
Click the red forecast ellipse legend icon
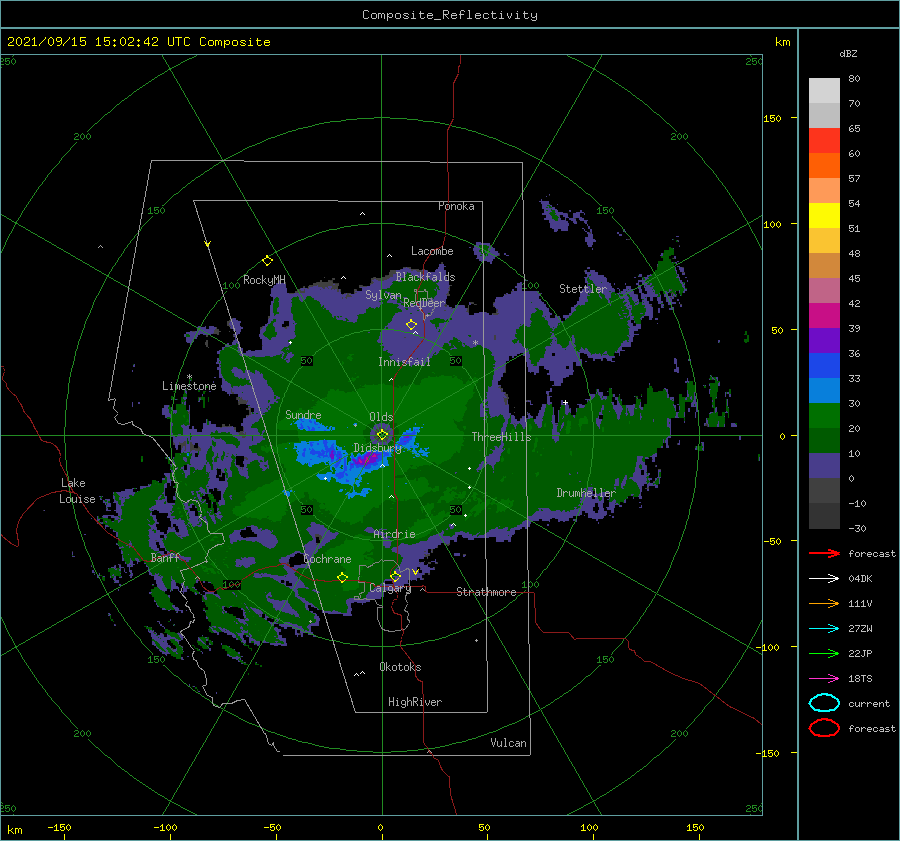(824, 728)
